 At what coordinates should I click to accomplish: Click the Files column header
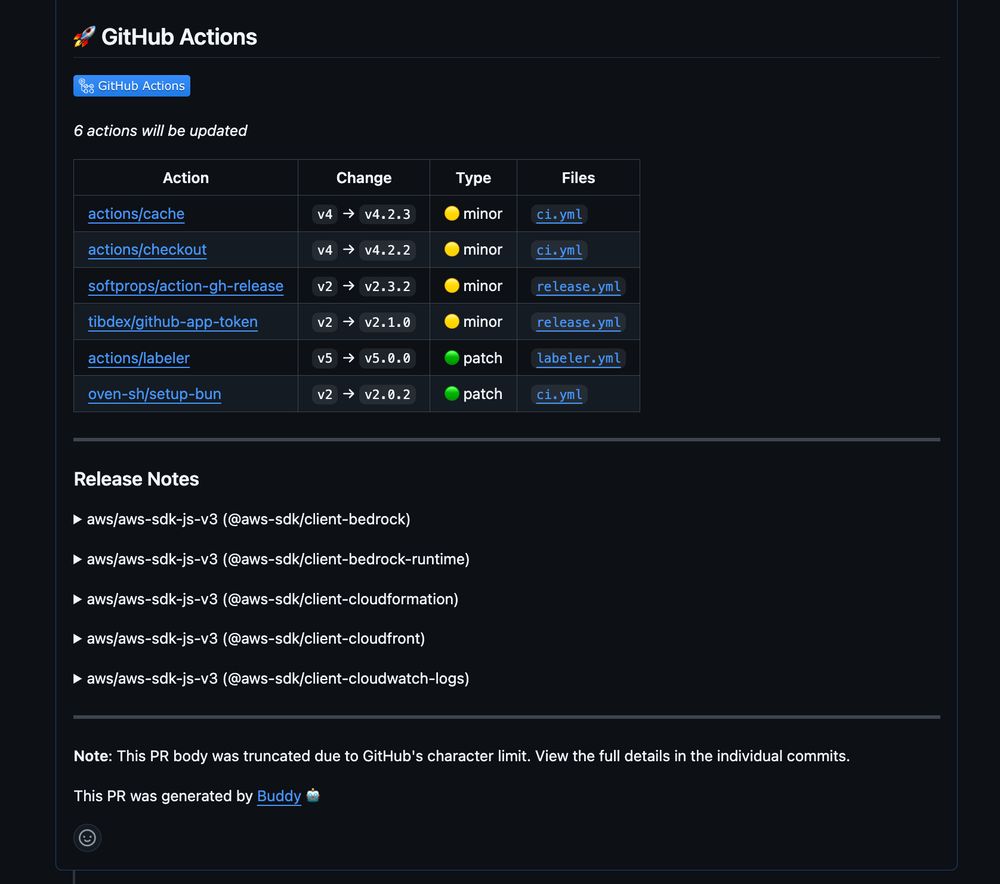(578, 178)
